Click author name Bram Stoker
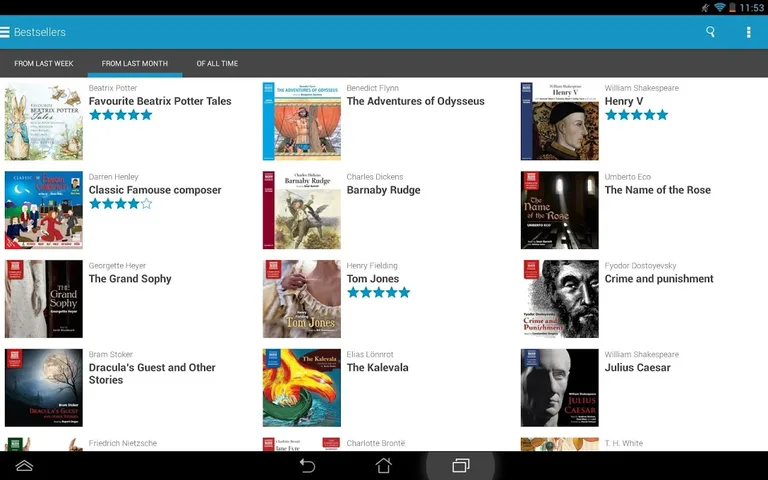768x480 pixels. click(x=110, y=354)
